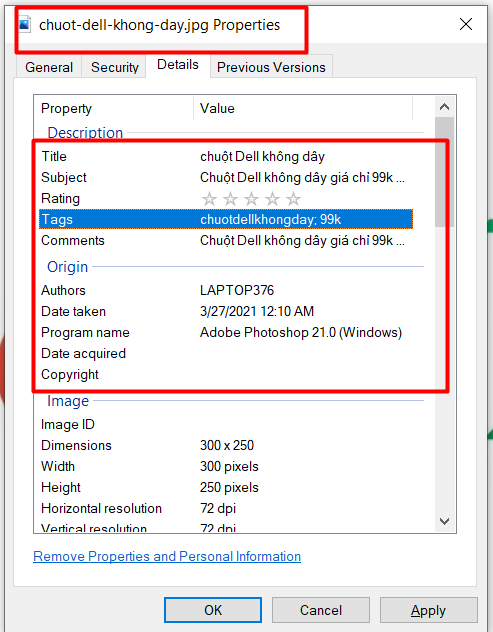Image resolution: width=493 pixels, height=632 pixels.
Task: Click the JPG file icon in title bar
Action: click(25, 25)
